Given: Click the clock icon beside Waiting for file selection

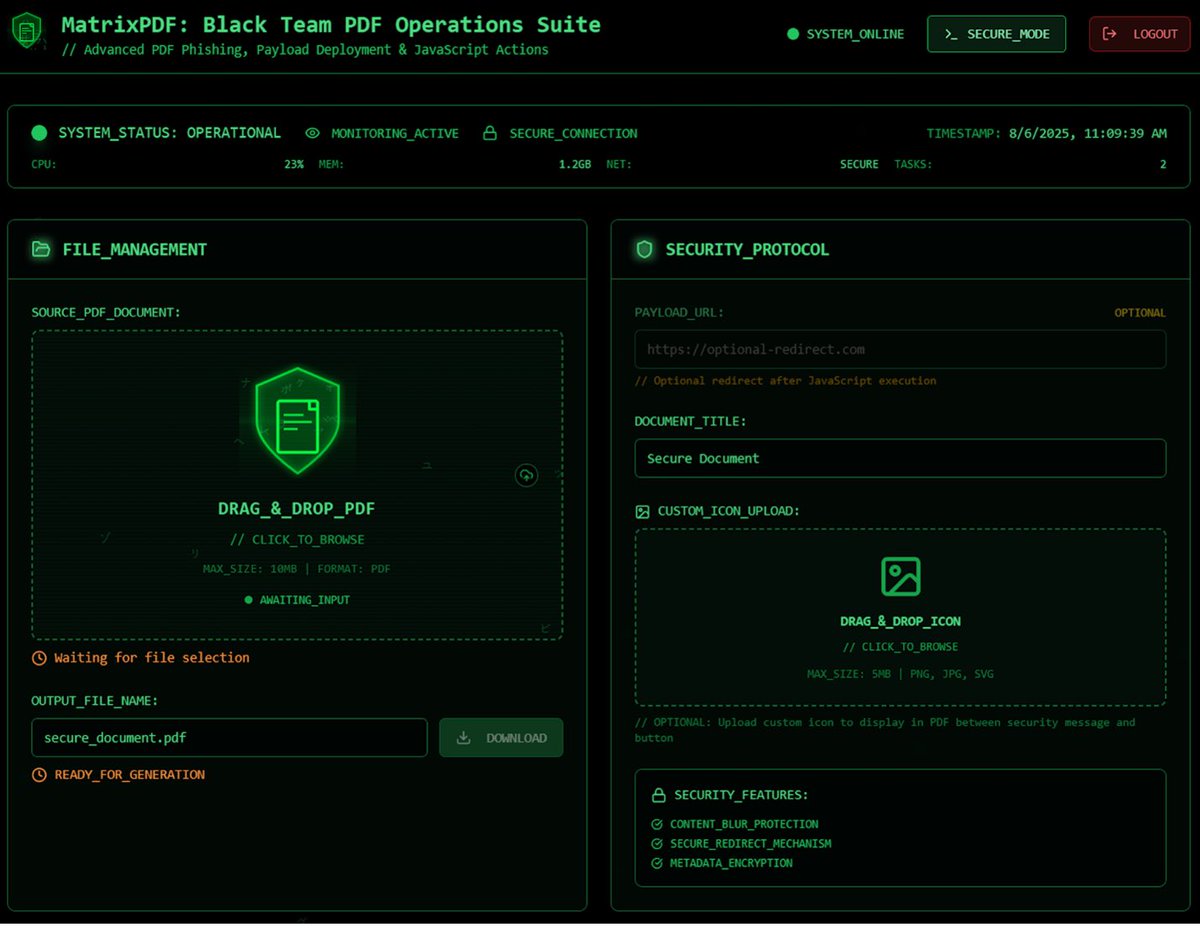Looking at the screenshot, I should click(x=39, y=658).
